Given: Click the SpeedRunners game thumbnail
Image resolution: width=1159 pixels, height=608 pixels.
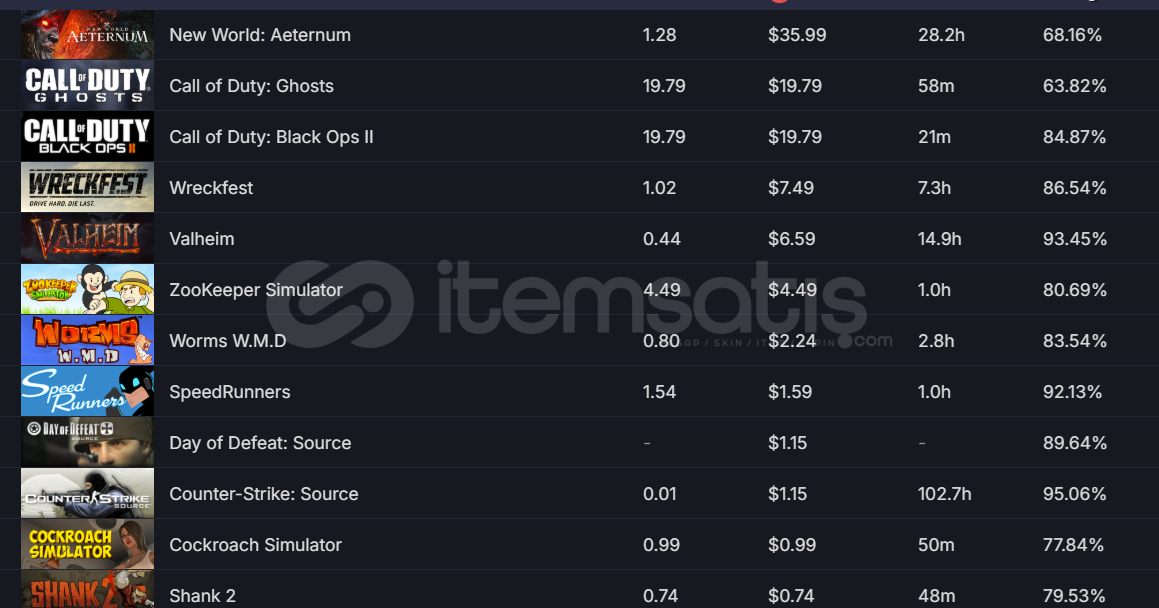Looking at the screenshot, I should (x=87, y=392).
